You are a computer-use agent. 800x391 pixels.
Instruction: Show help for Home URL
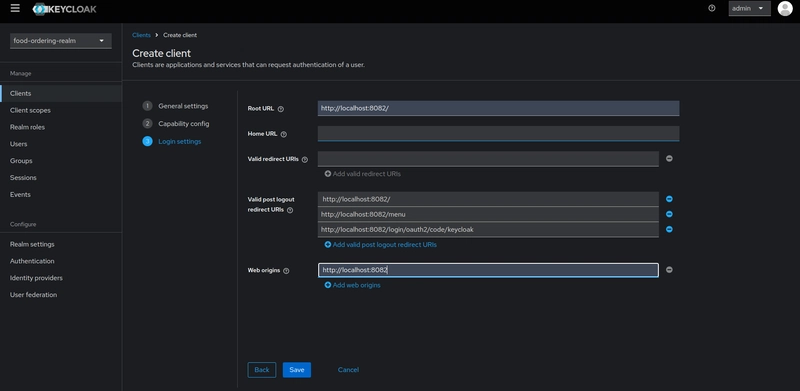coord(284,134)
